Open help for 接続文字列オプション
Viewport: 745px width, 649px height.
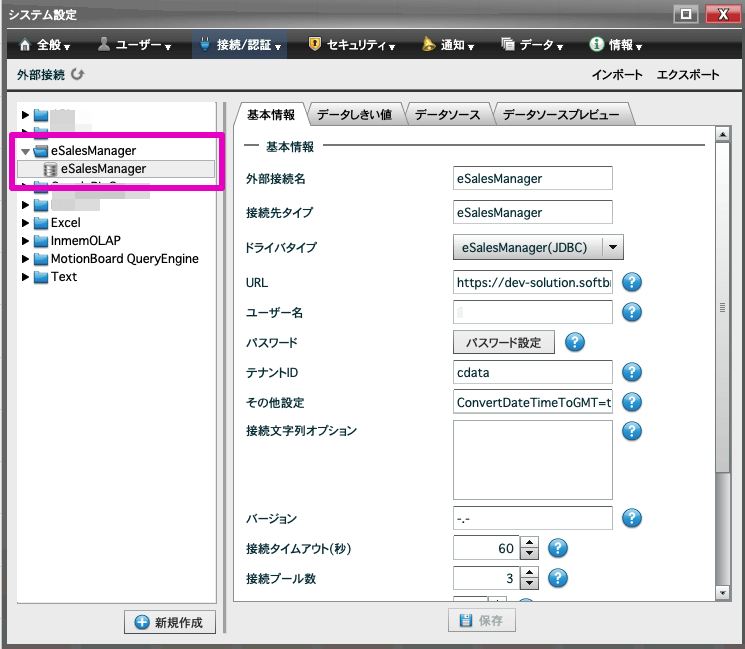[x=632, y=431]
